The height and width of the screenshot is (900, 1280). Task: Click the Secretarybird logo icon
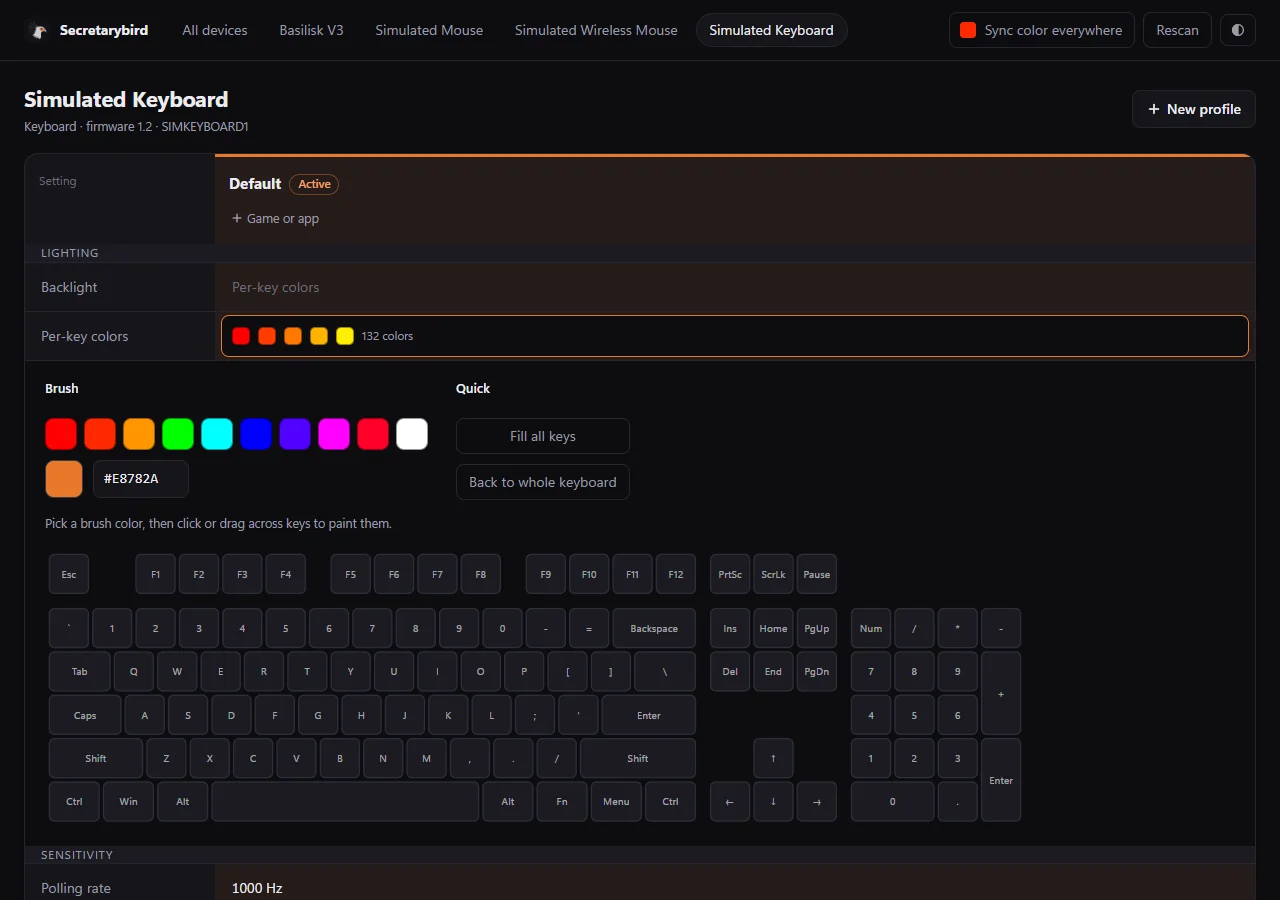(38, 30)
